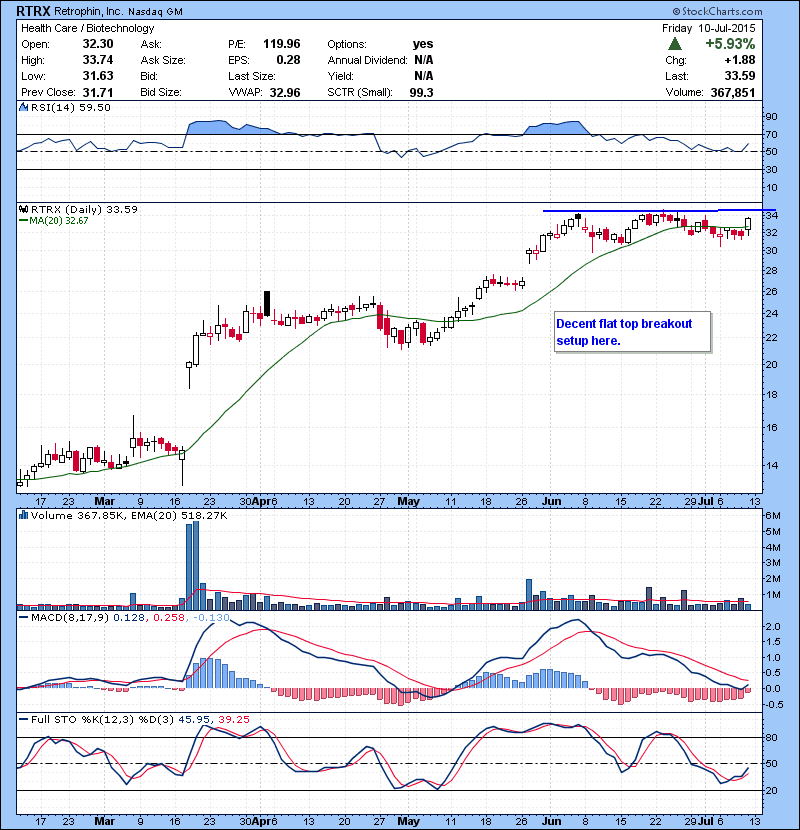800x830 pixels.
Task: Click the candlestick icon before RTRX (Daily)
Action: (x=23, y=210)
